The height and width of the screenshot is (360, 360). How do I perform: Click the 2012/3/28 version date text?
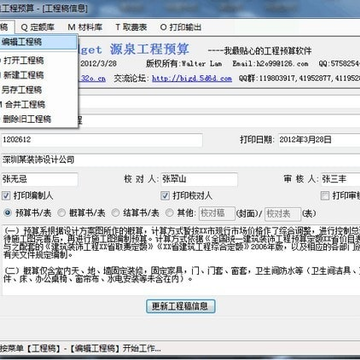(x=99, y=64)
